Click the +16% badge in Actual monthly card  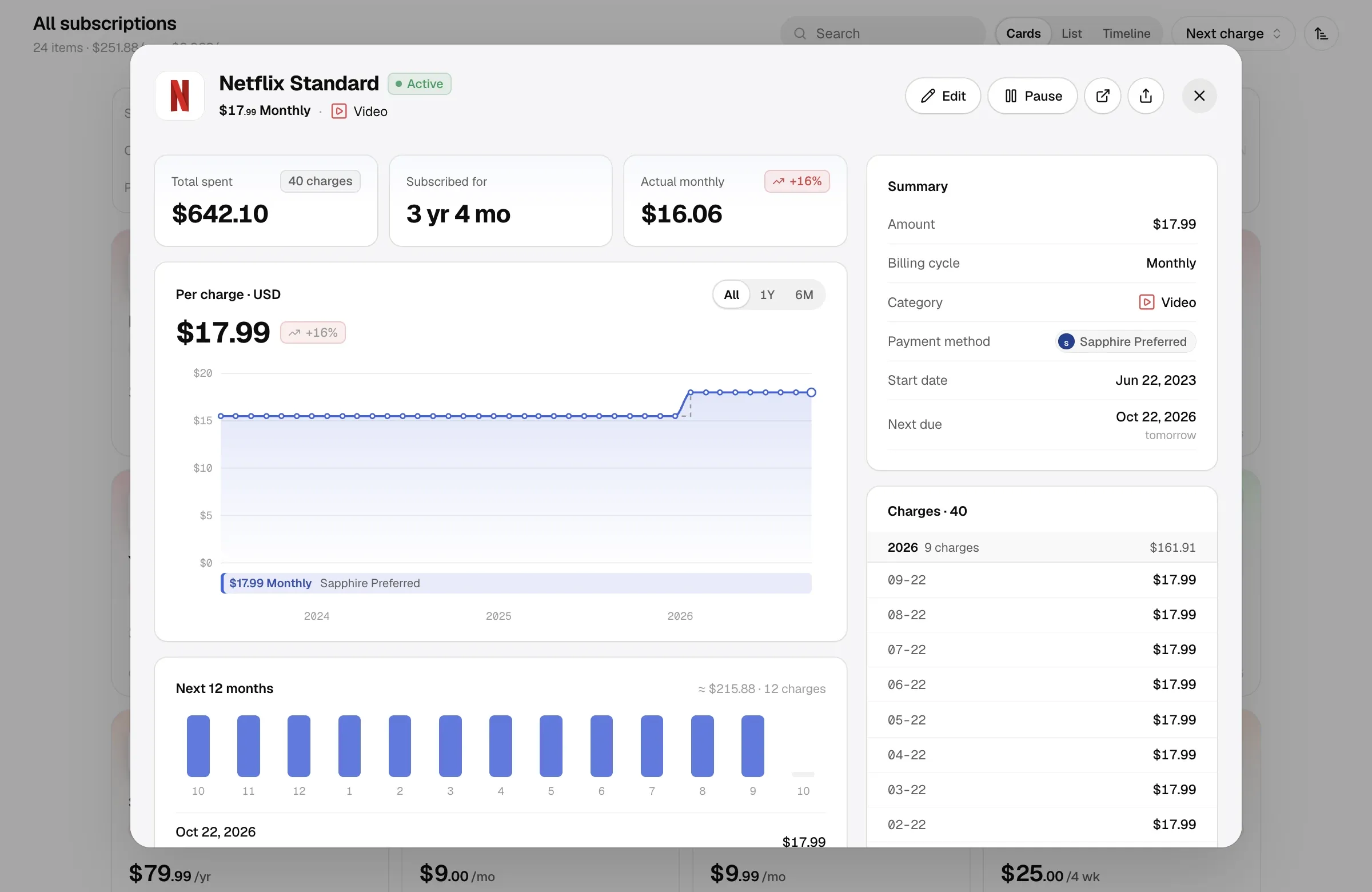[x=797, y=181]
